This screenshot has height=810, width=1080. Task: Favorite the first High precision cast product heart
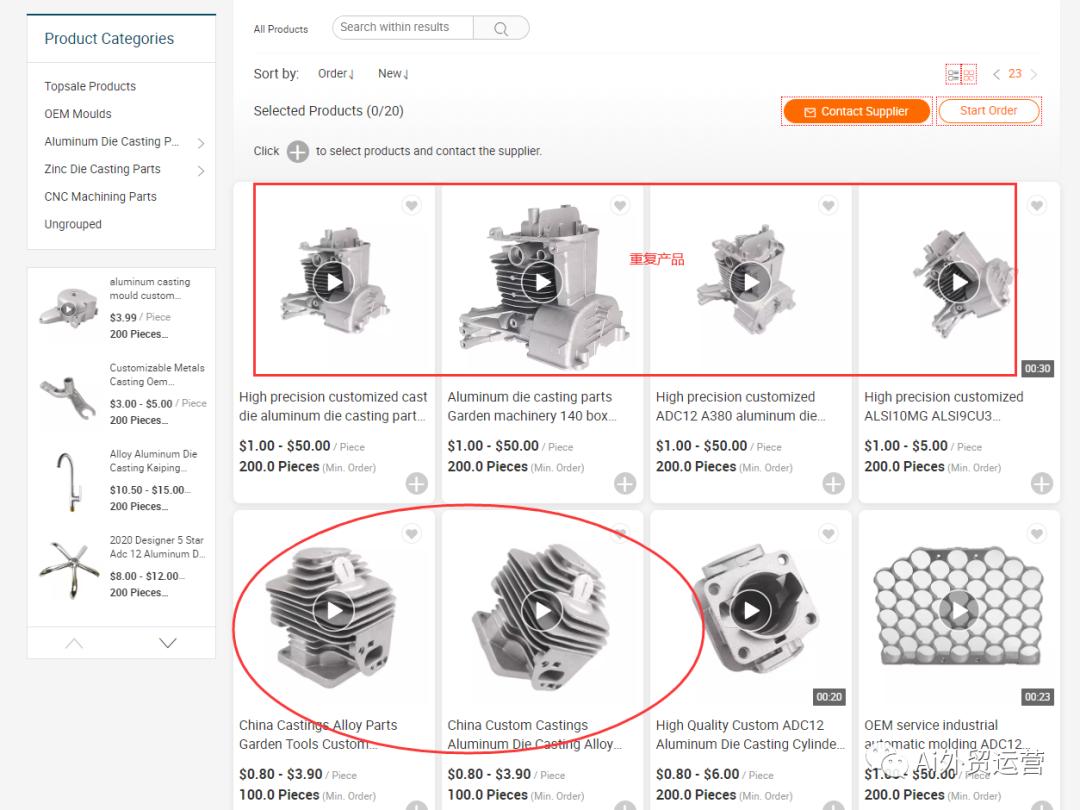[x=411, y=205]
